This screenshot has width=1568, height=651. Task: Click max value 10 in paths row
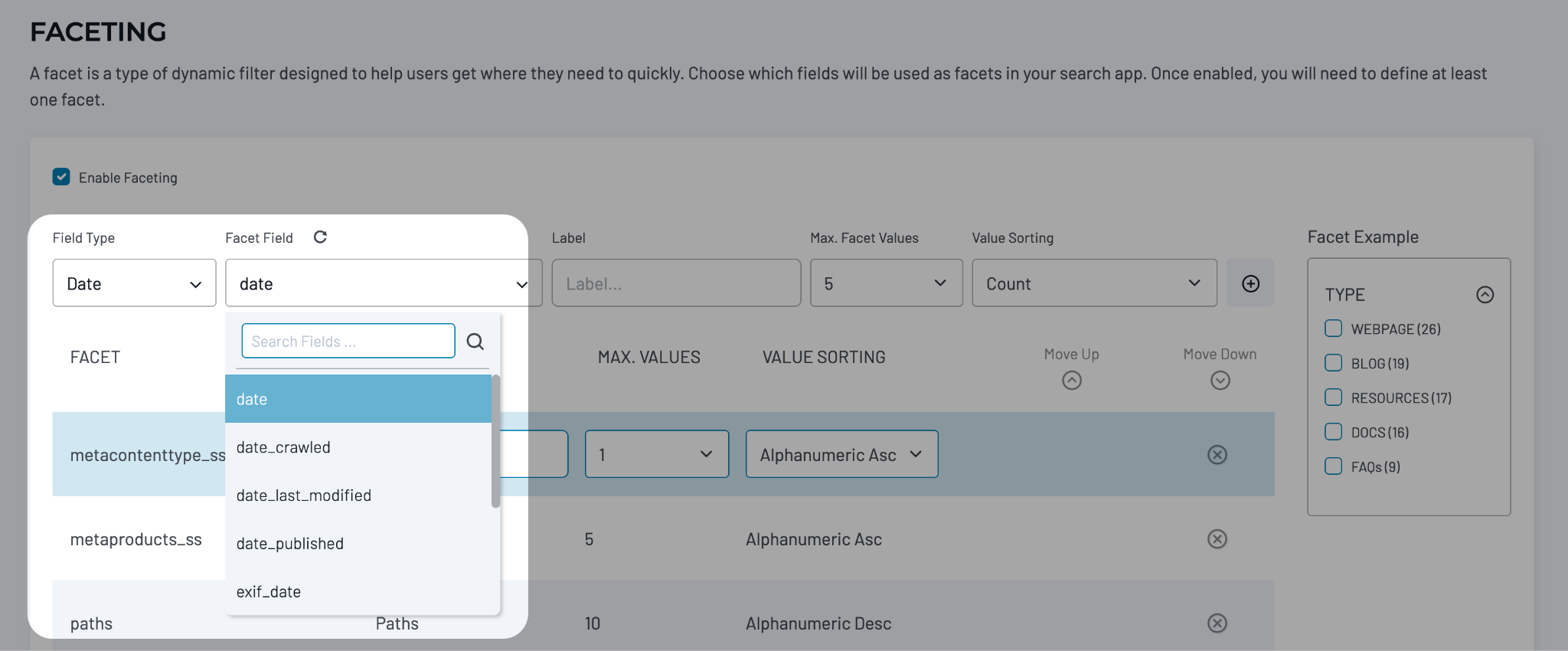[x=593, y=623]
